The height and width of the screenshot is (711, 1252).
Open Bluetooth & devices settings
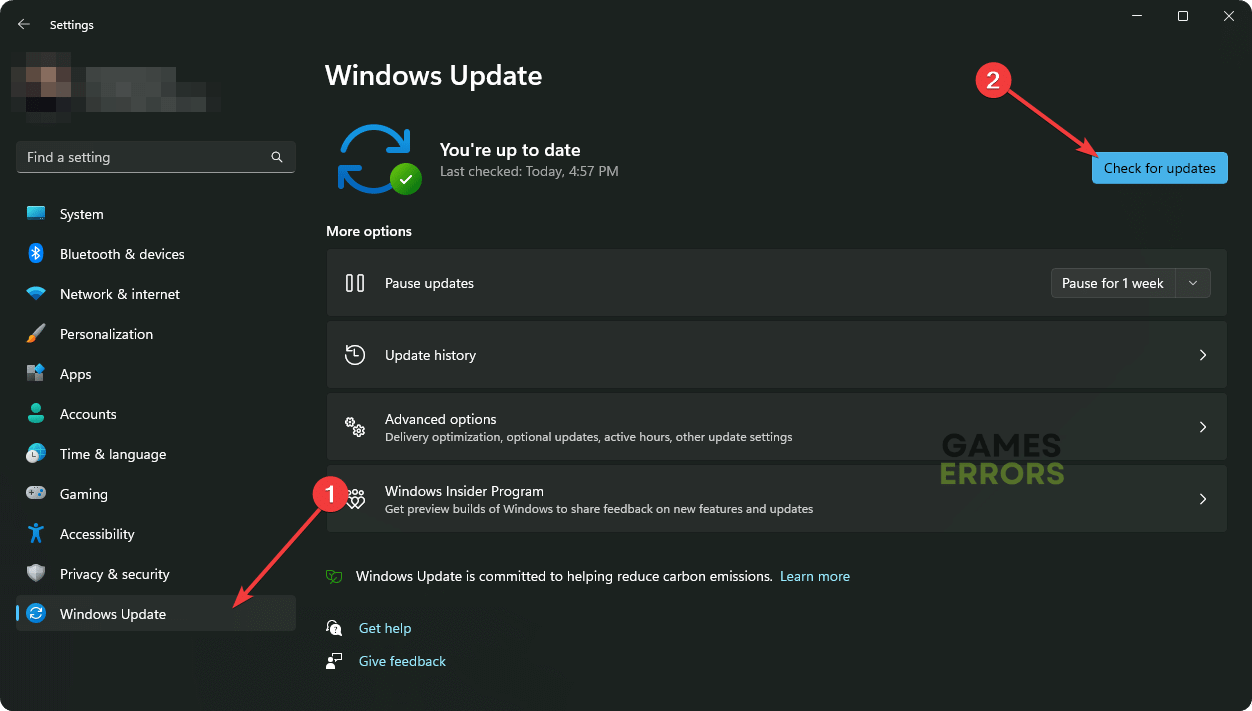pos(156,254)
